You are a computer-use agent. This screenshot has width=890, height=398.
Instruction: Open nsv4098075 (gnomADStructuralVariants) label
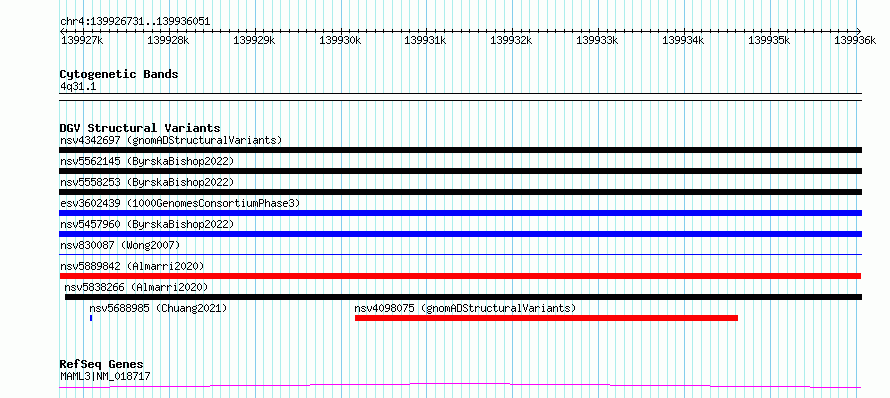coord(465,308)
